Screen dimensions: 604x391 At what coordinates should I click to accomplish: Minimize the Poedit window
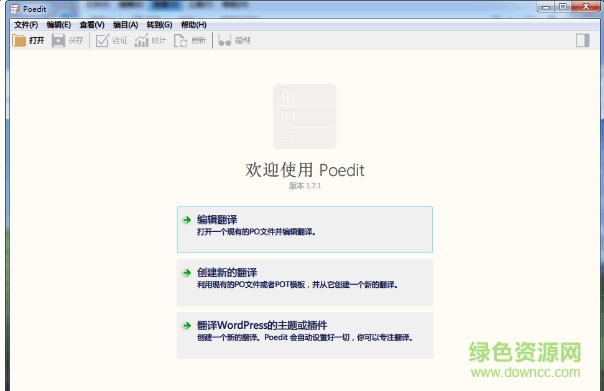(x=546, y=7)
